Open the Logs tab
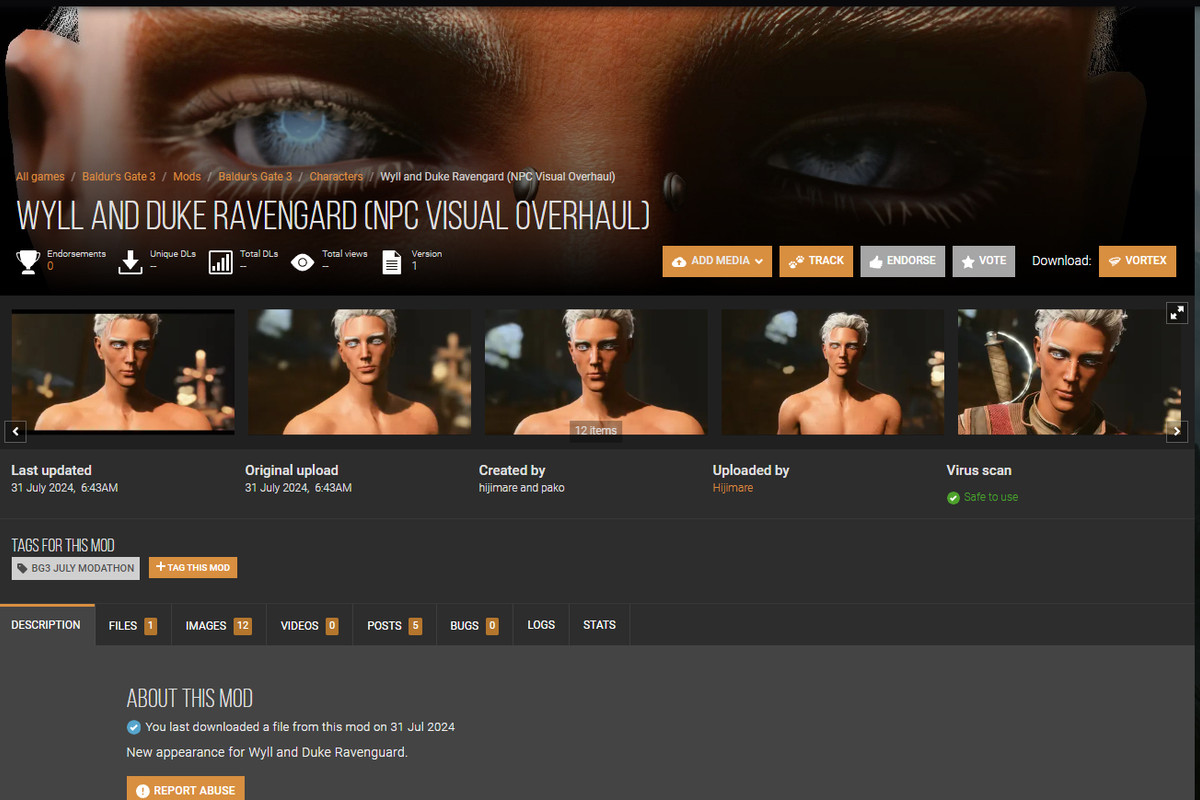The height and width of the screenshot is (800, 1200). tap(541, 625)
